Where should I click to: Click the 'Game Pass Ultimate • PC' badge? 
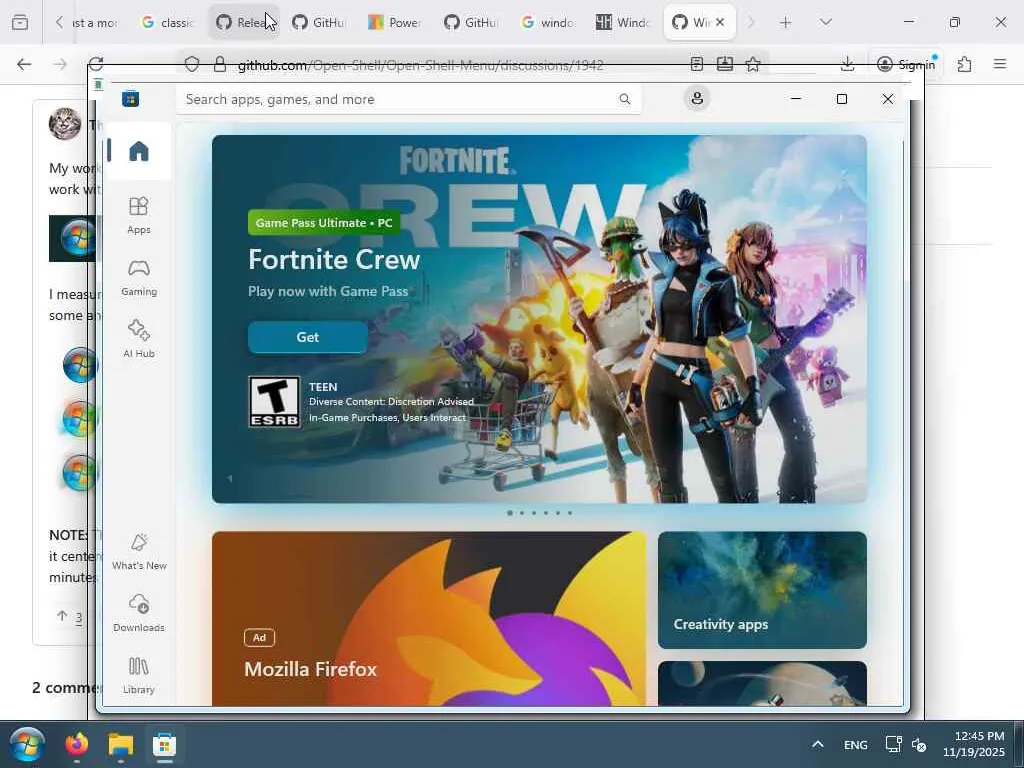324,223
